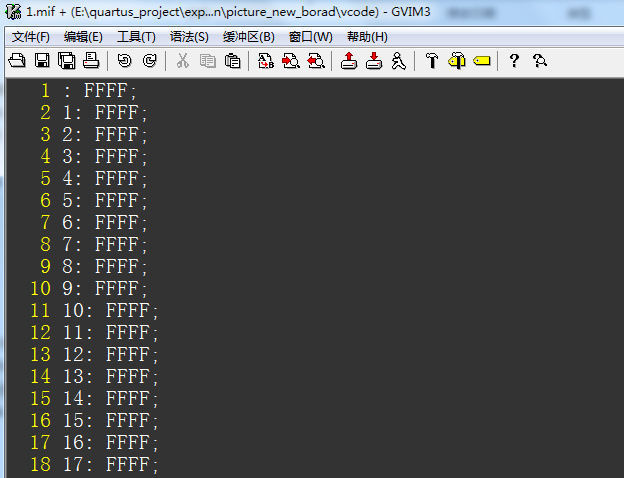The height and width of the screenshot is (478, 624).
Task: Open the 窗口(W) menu
Action: pos(310,37)
